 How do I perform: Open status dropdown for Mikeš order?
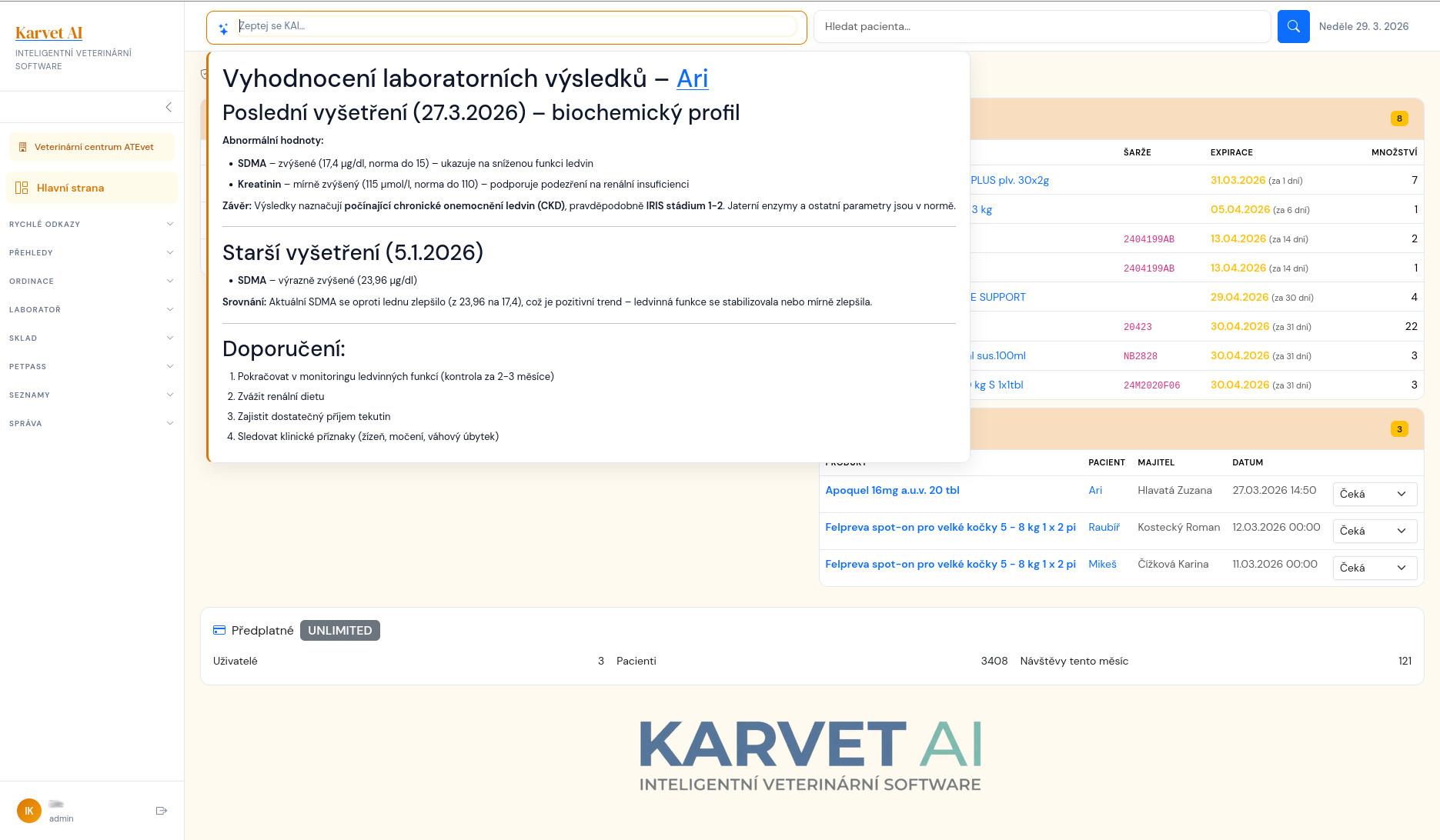[1374, 568]
